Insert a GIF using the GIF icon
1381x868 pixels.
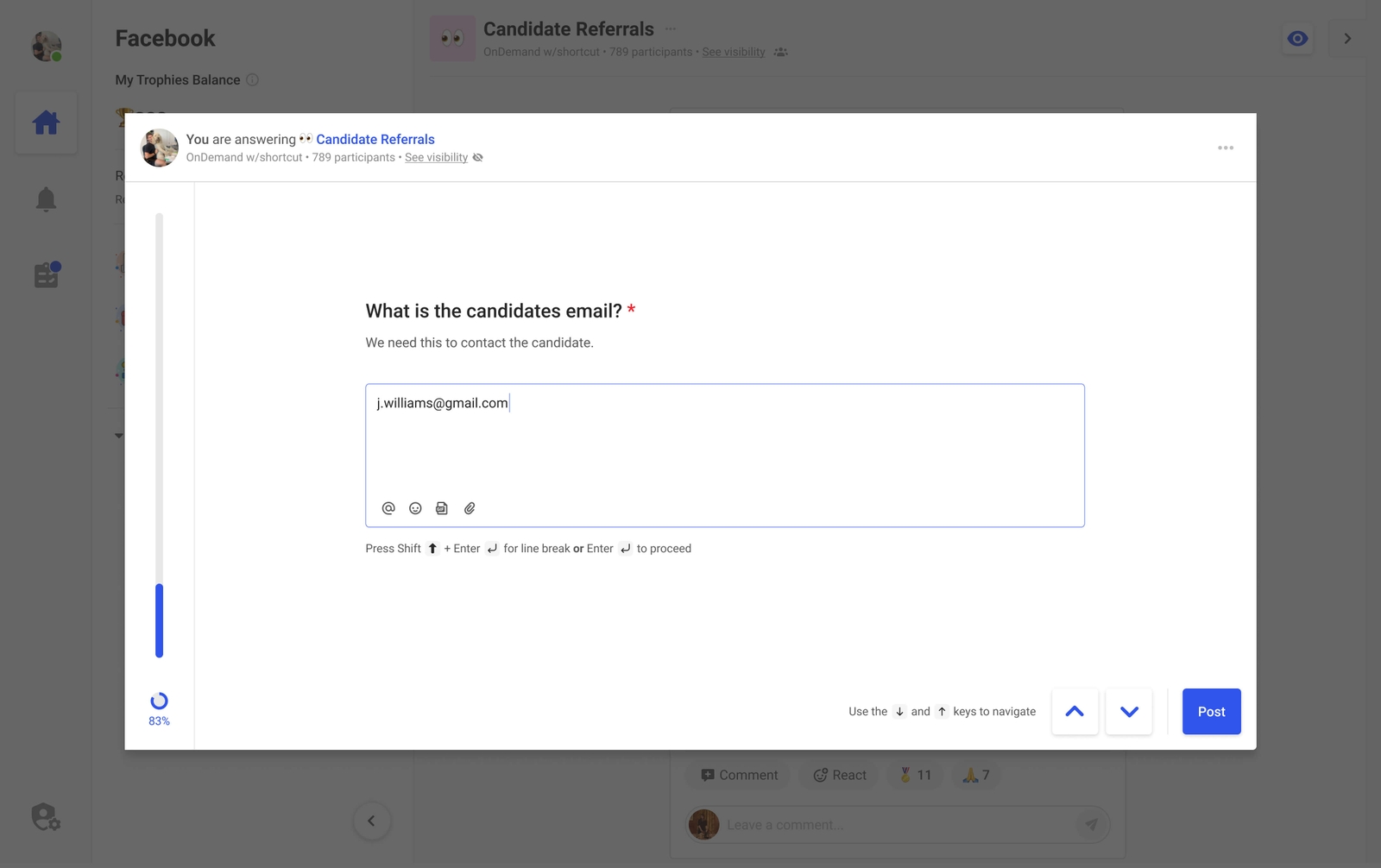coord(442,508)
